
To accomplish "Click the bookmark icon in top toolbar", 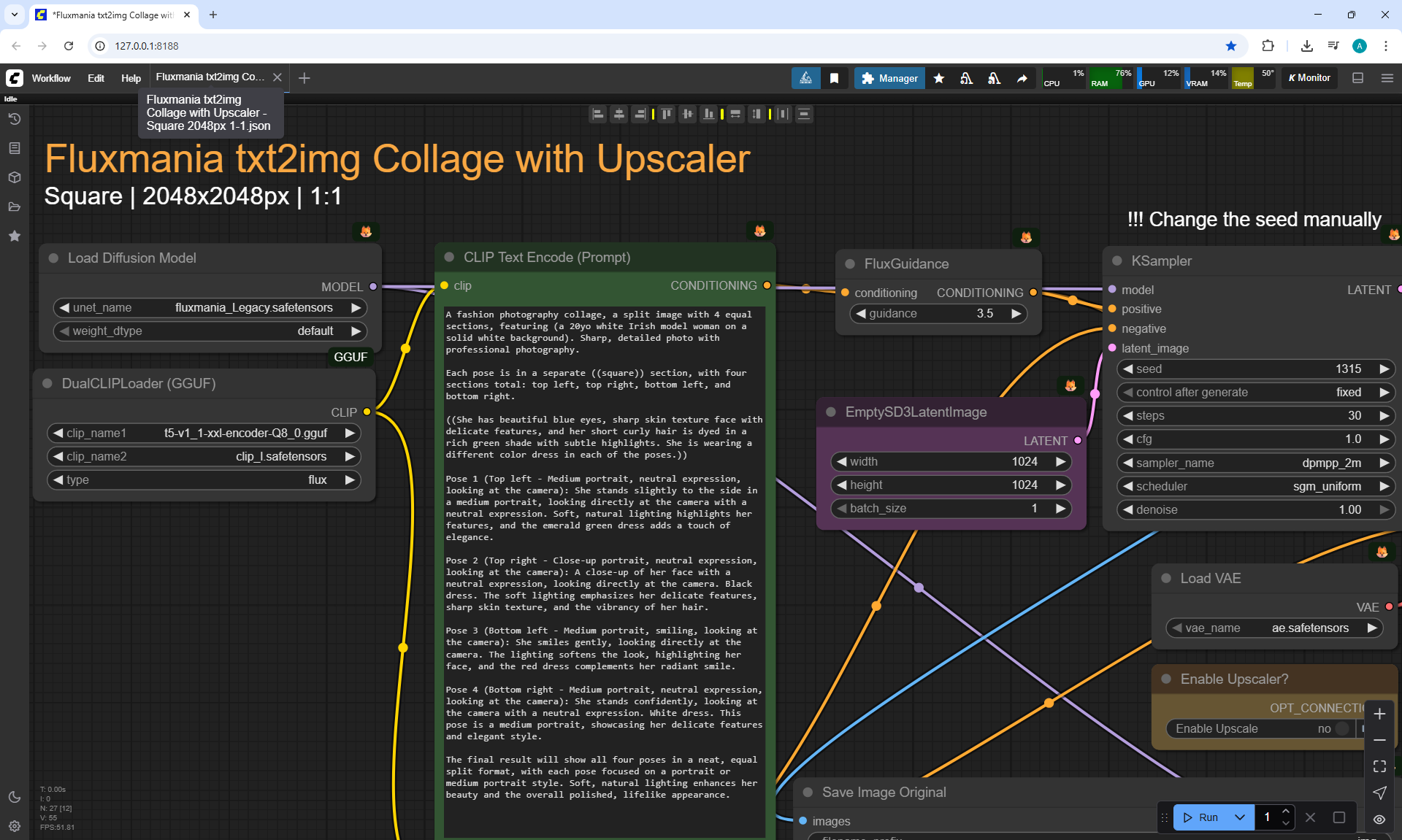I will 834,78.
